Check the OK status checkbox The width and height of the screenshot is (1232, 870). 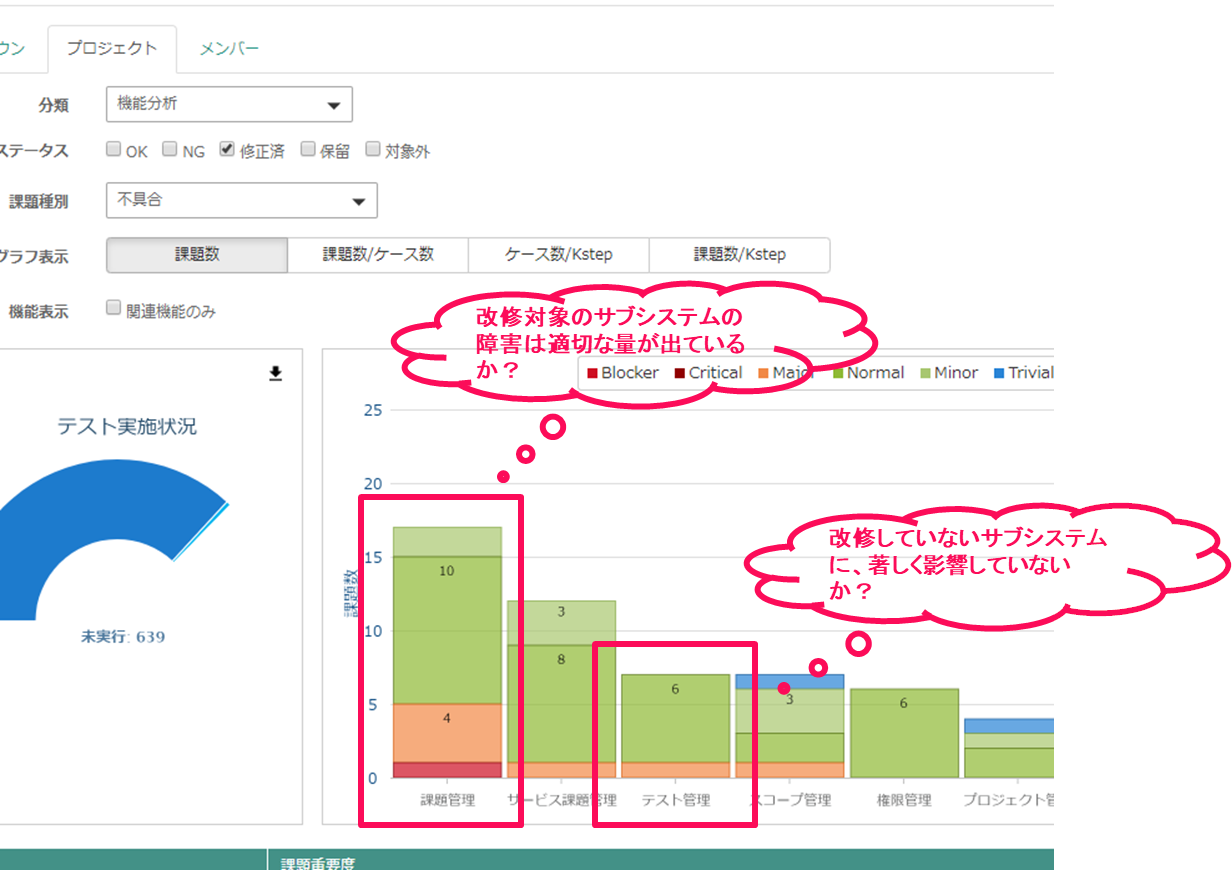click(x=114, y=150)
